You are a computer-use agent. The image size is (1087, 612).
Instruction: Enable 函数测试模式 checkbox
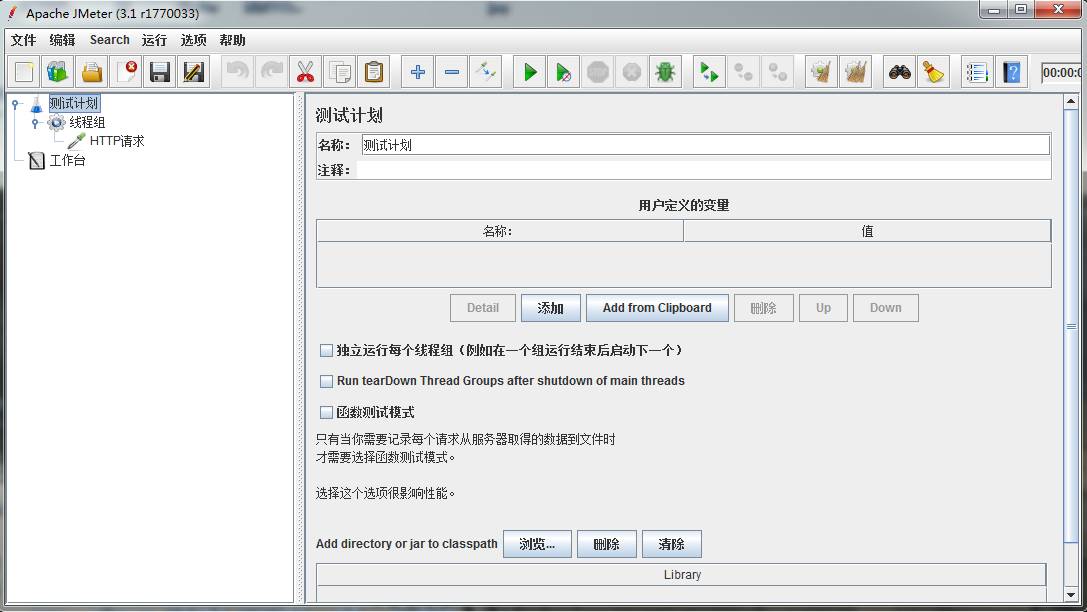coord(326,412)
